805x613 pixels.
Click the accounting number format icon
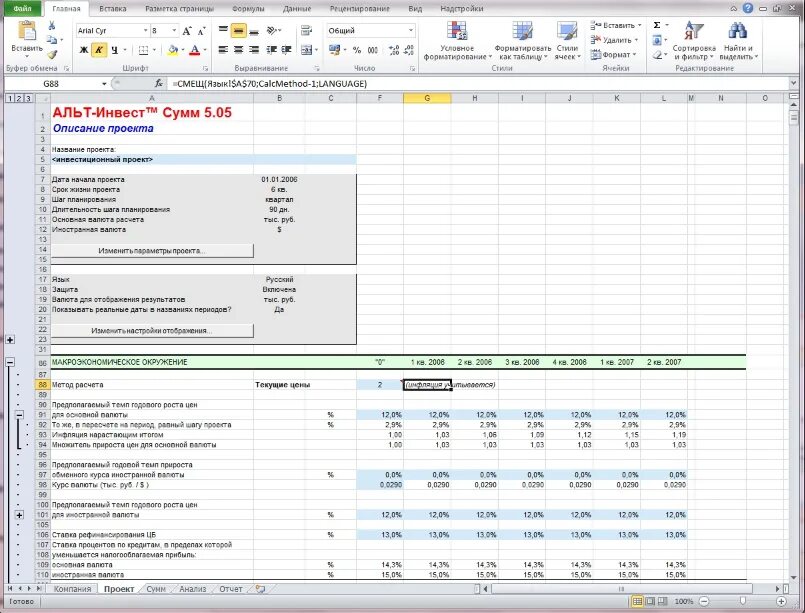(x=335, y=50)
